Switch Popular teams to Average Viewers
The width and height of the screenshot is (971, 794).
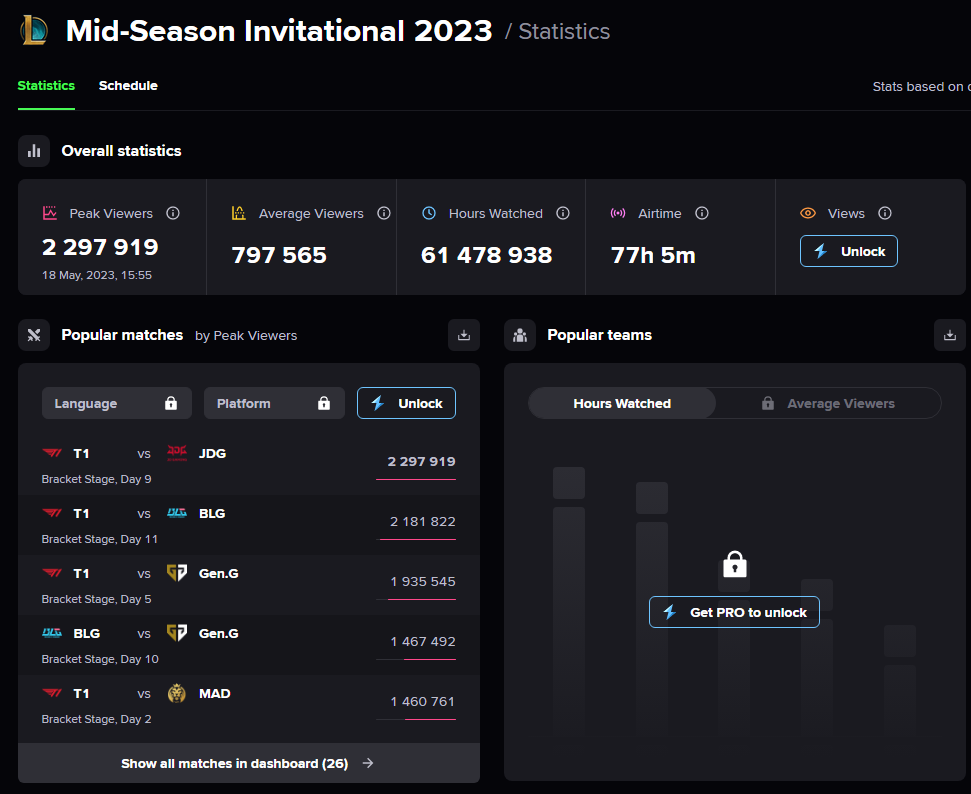click(829, 403)
